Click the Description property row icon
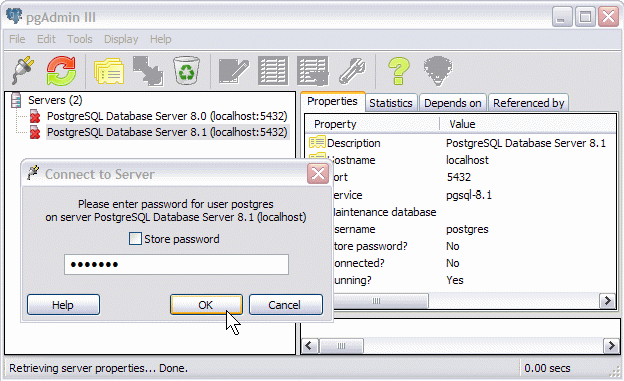 pos(317,142)
